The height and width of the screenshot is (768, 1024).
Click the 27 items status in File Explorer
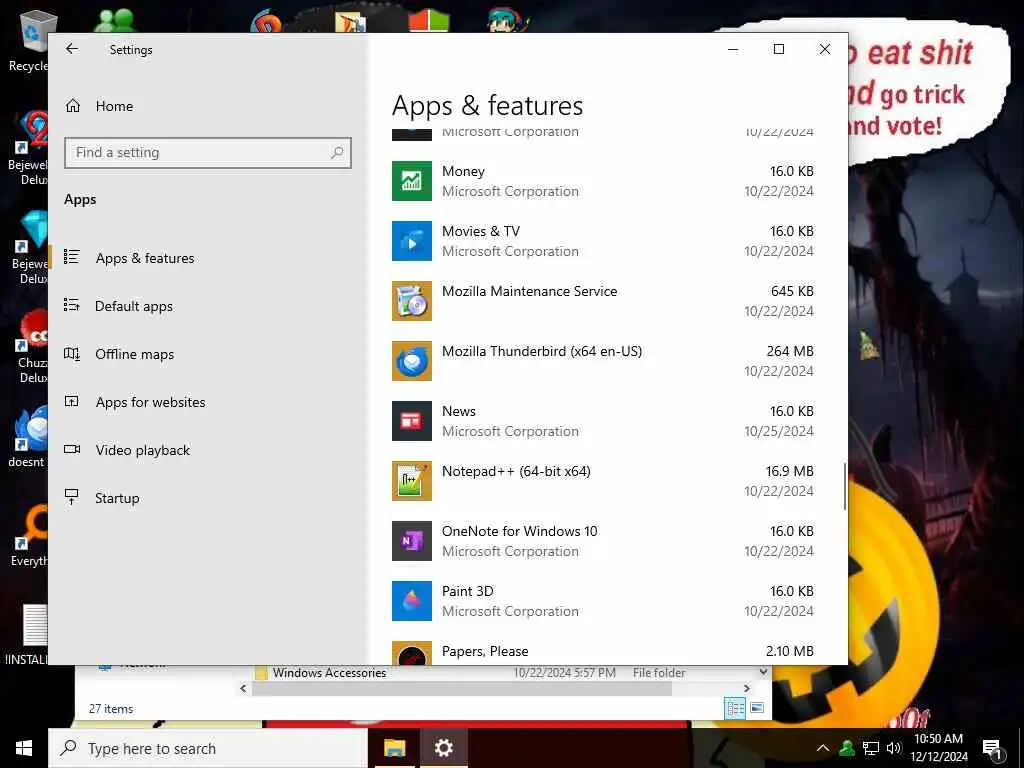[x=111, y=709]
